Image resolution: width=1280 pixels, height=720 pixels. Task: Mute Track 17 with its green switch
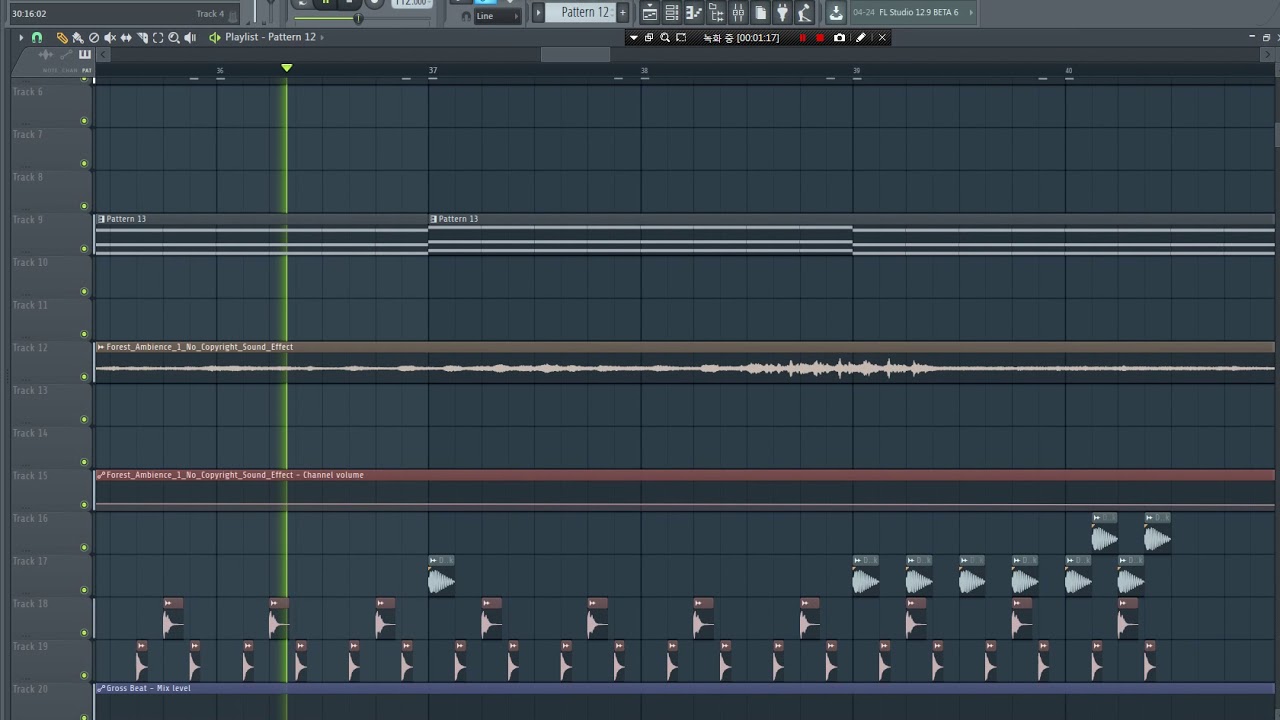pyautogui.click(x=84, y=590)
